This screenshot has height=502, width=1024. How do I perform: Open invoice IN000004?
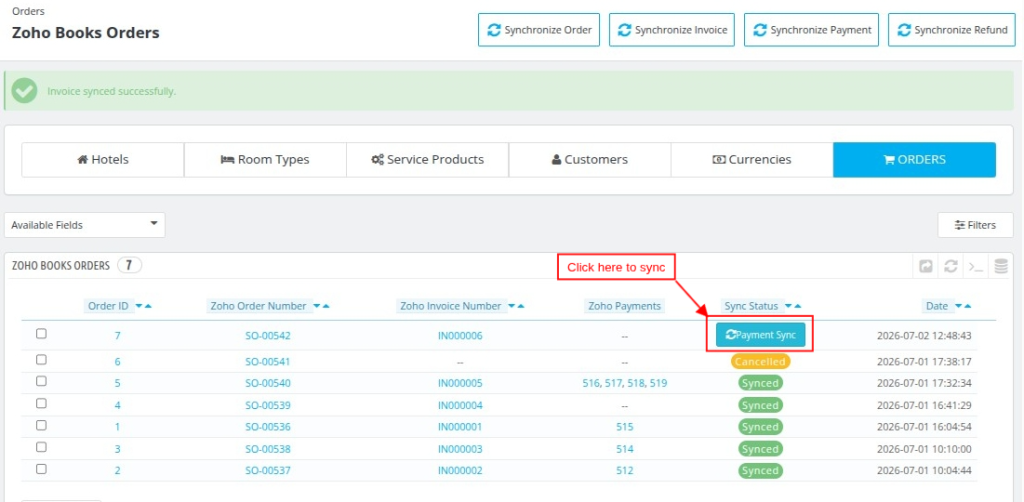tap(460, 405)
